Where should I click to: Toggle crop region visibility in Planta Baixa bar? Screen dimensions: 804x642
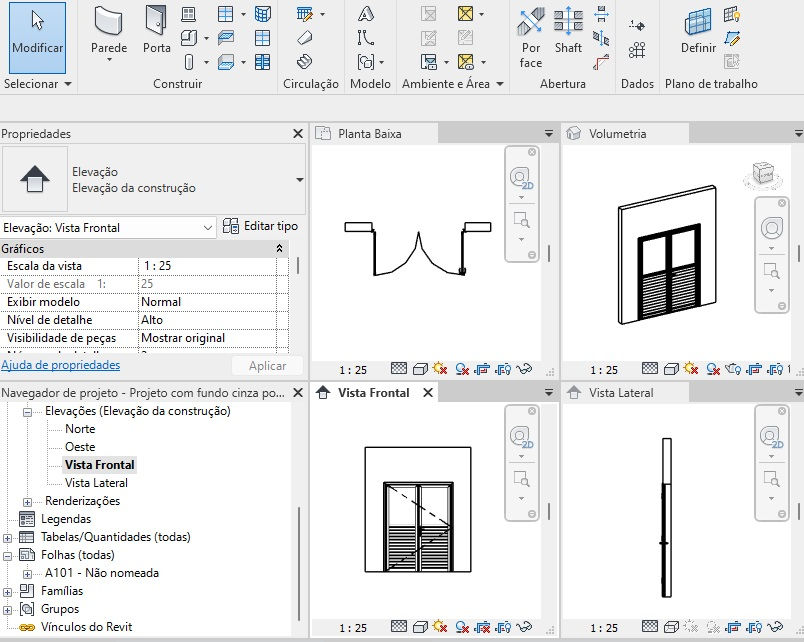504,369
